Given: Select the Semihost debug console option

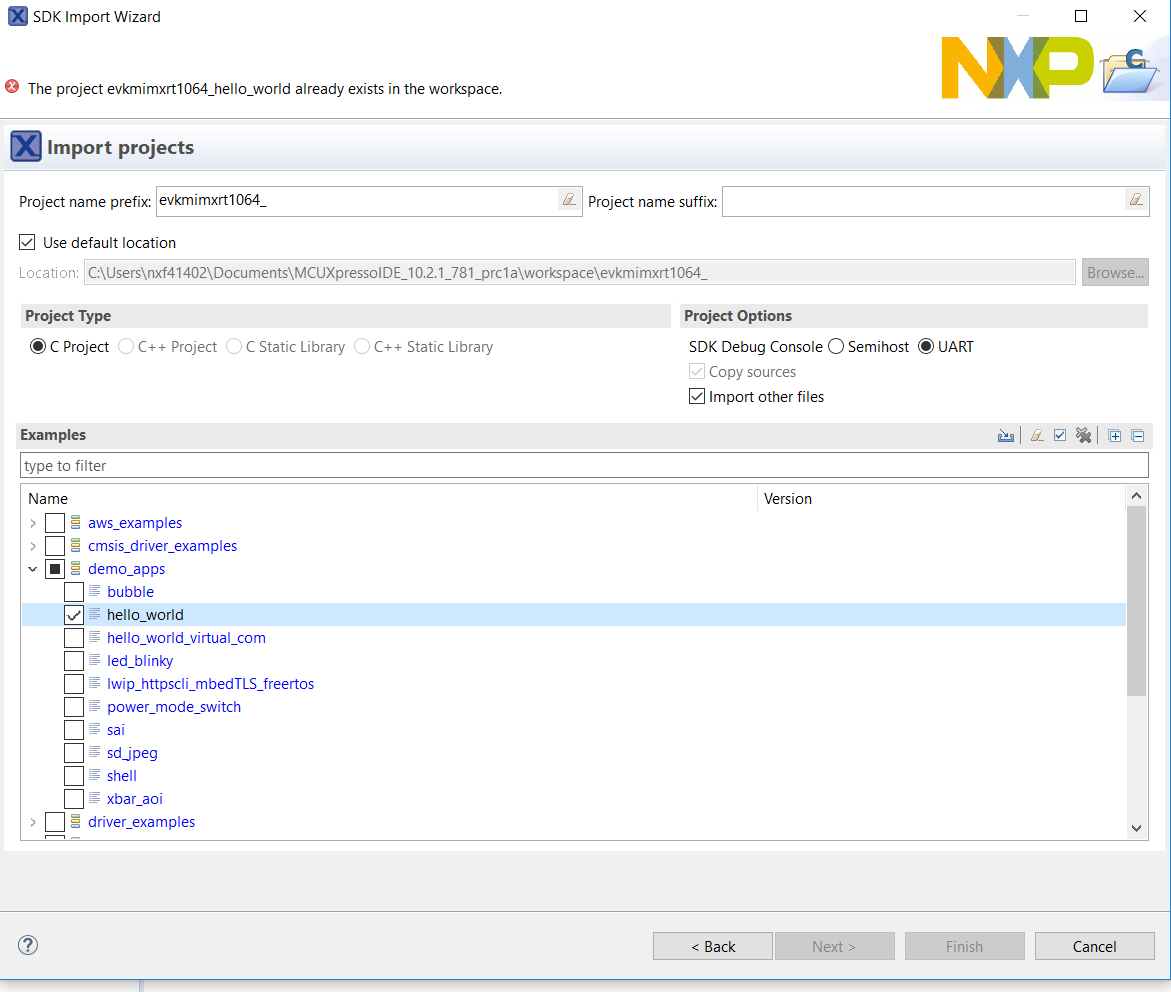Looking at the screenshot, I should [x=836, y=347].
